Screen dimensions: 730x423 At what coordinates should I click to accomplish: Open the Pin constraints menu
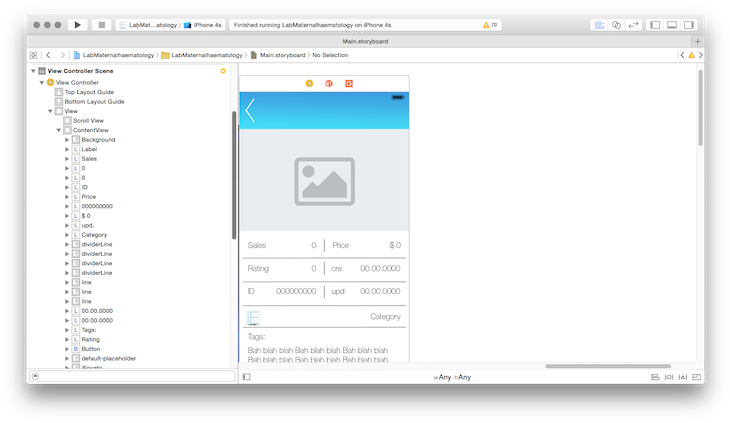tap(669, 377)
